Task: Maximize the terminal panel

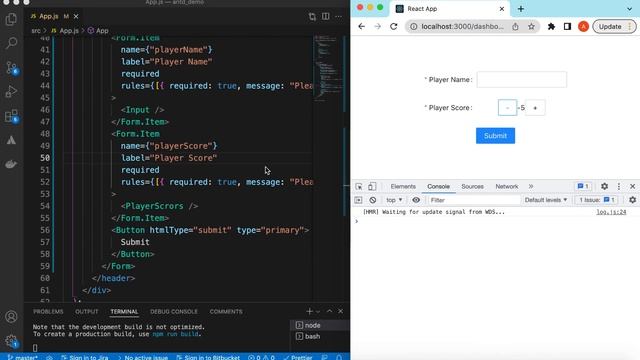Action: point(329,311)
